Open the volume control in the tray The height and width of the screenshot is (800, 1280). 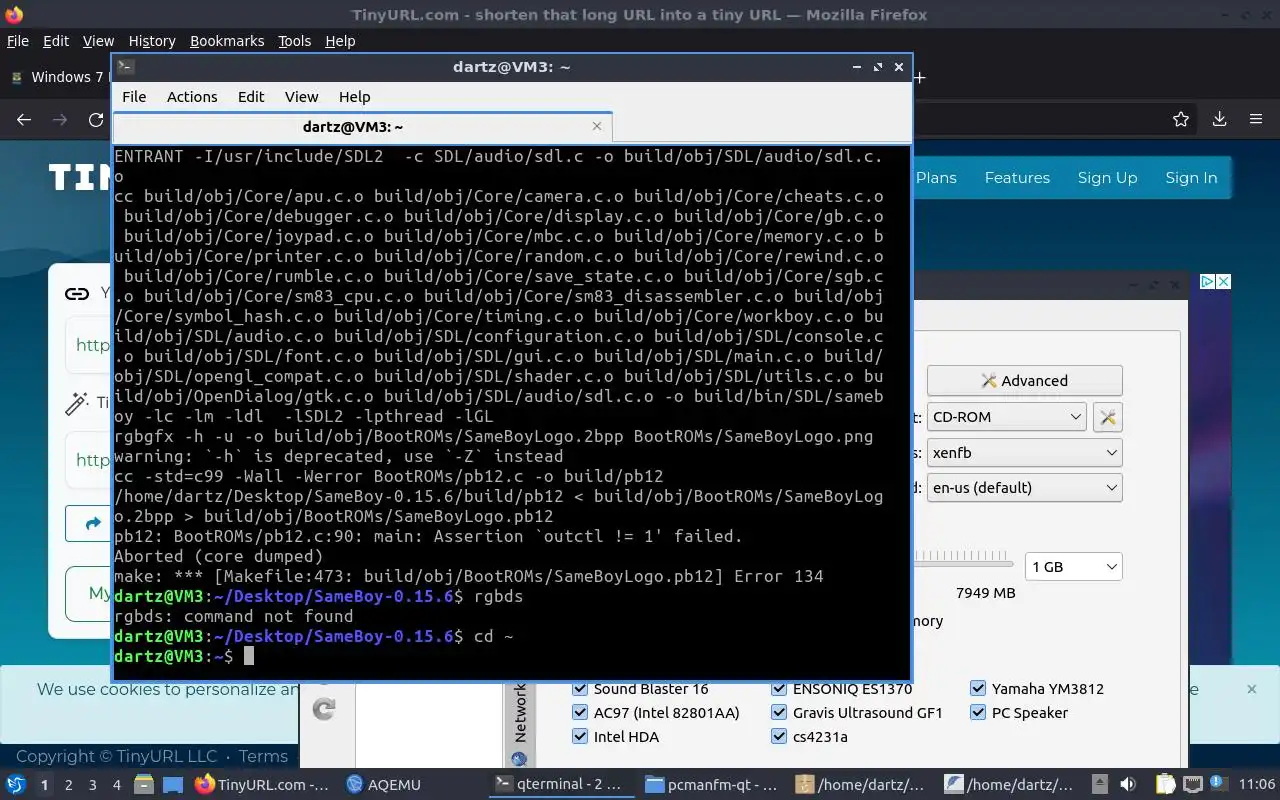pos(1128,785)
